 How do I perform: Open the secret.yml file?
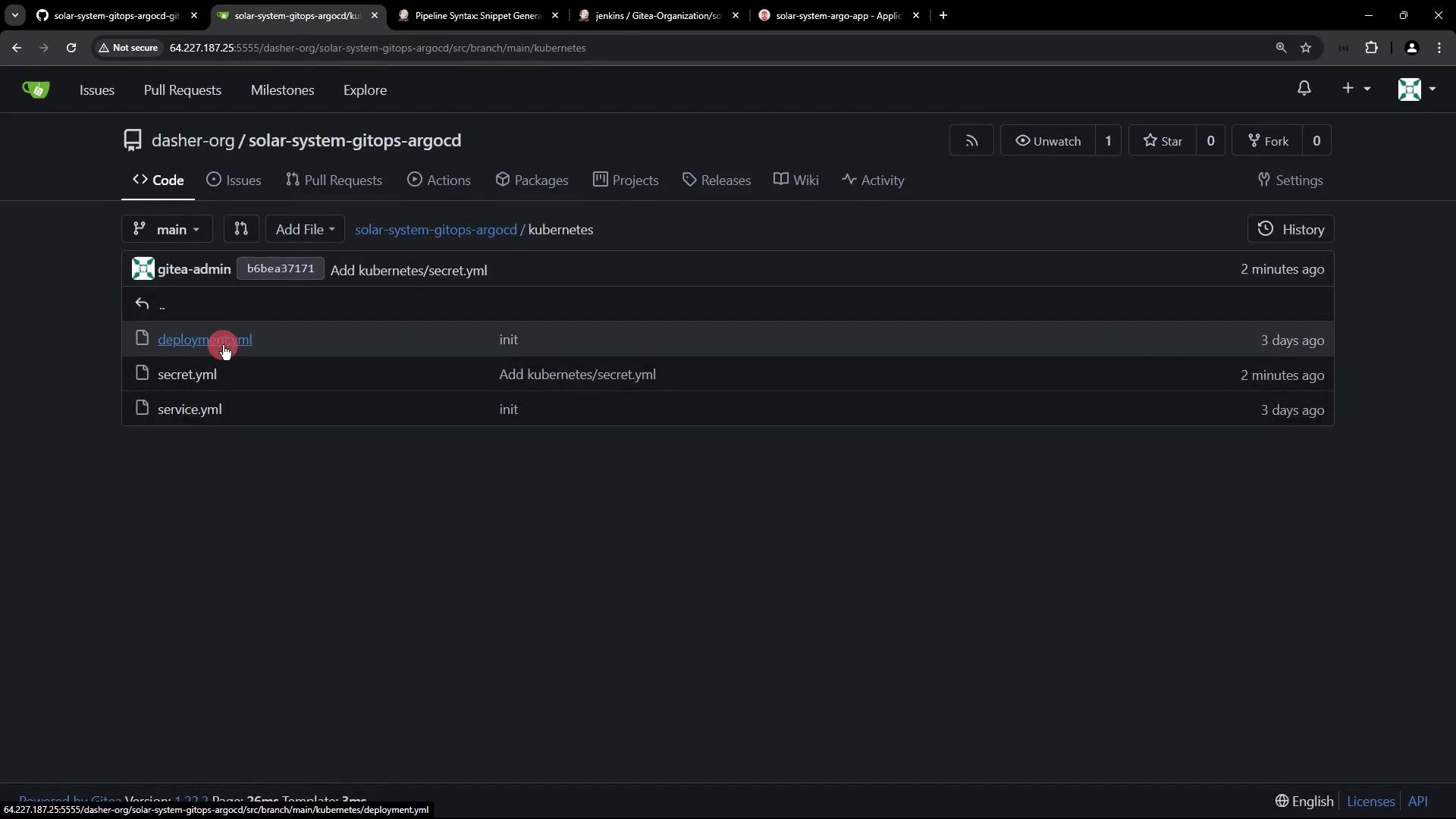[x=187, y=375]
